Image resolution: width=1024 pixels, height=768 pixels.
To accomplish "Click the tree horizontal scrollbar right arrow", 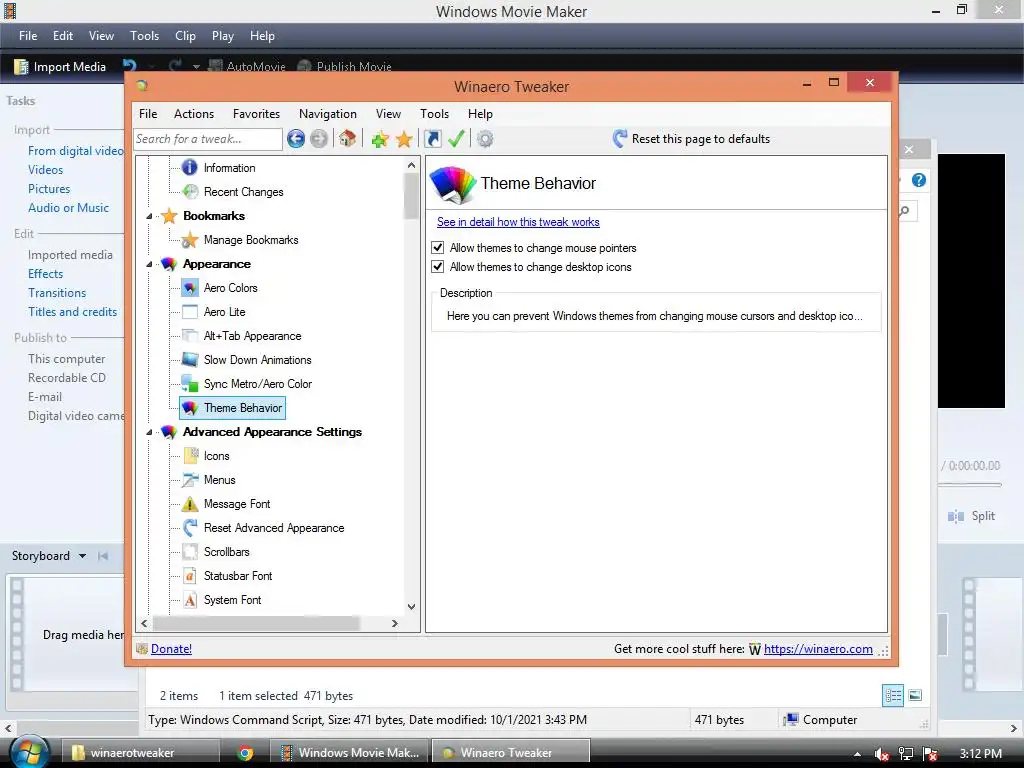I will pos(394,624).
